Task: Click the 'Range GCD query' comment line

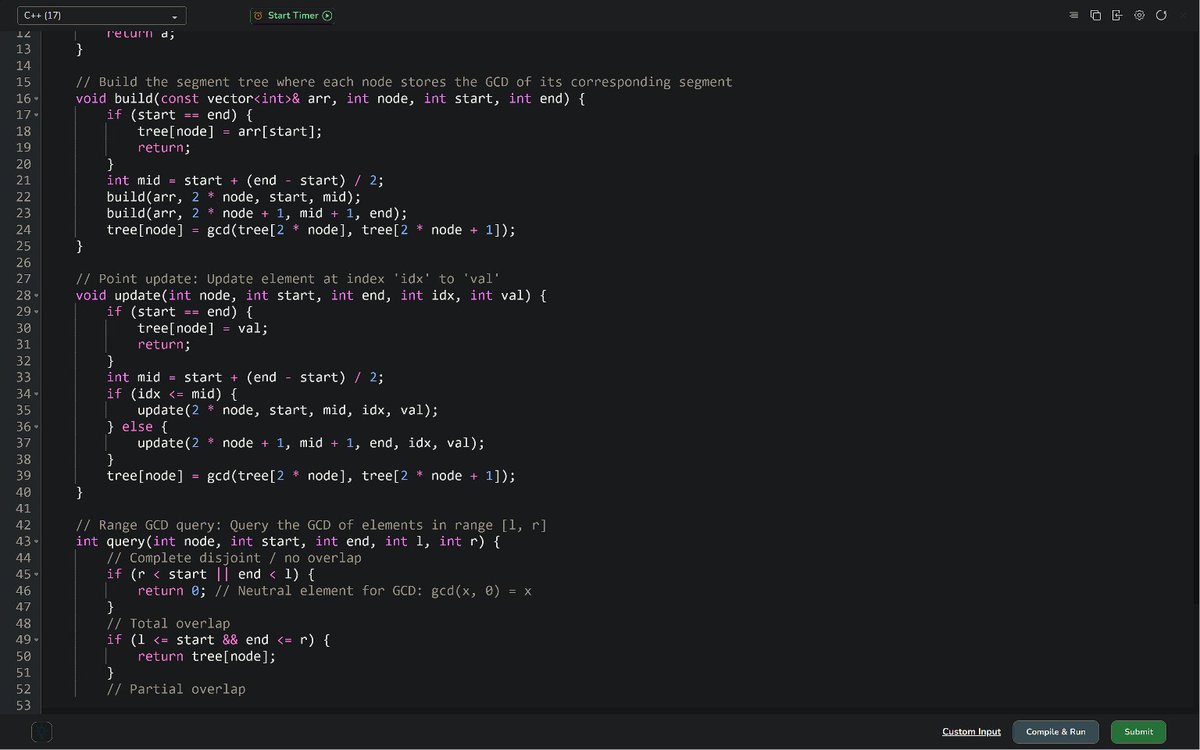Action: (x=311, y=525)
